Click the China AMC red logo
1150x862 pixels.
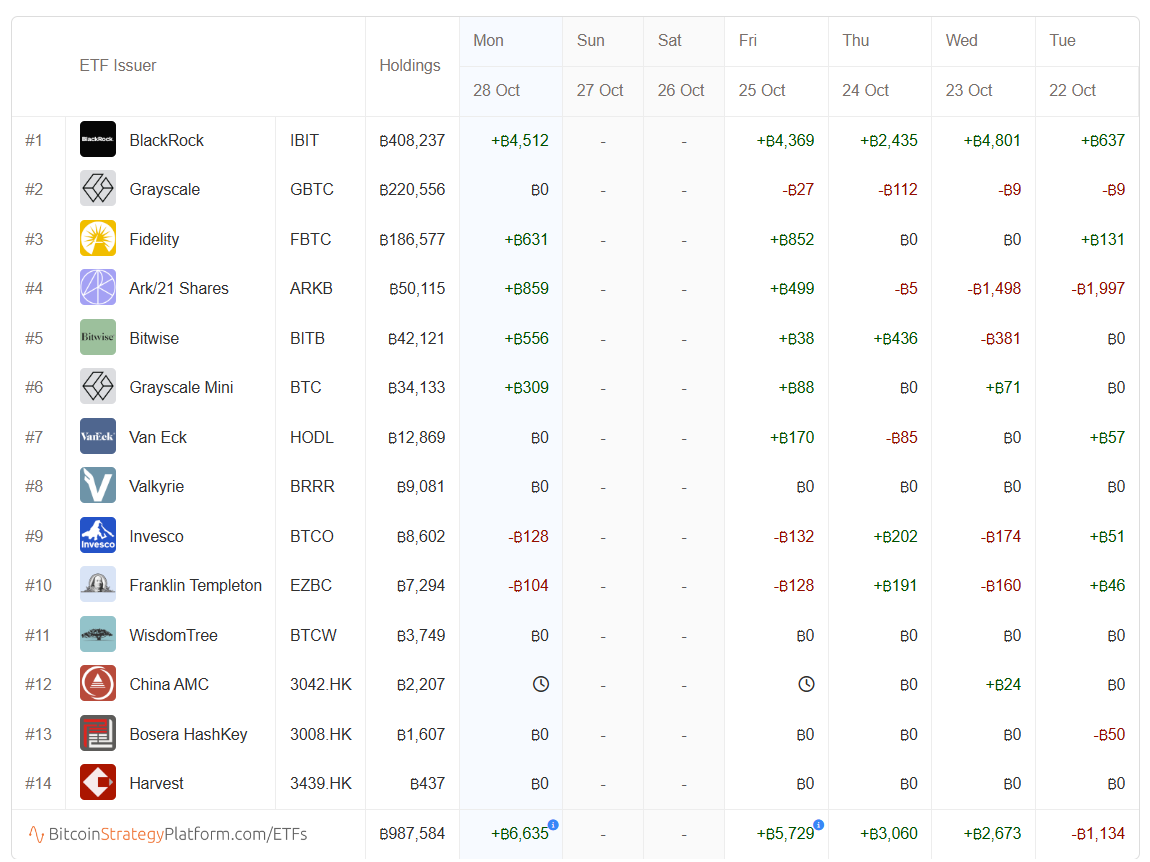pyautogui.click(x=98, y=684)
